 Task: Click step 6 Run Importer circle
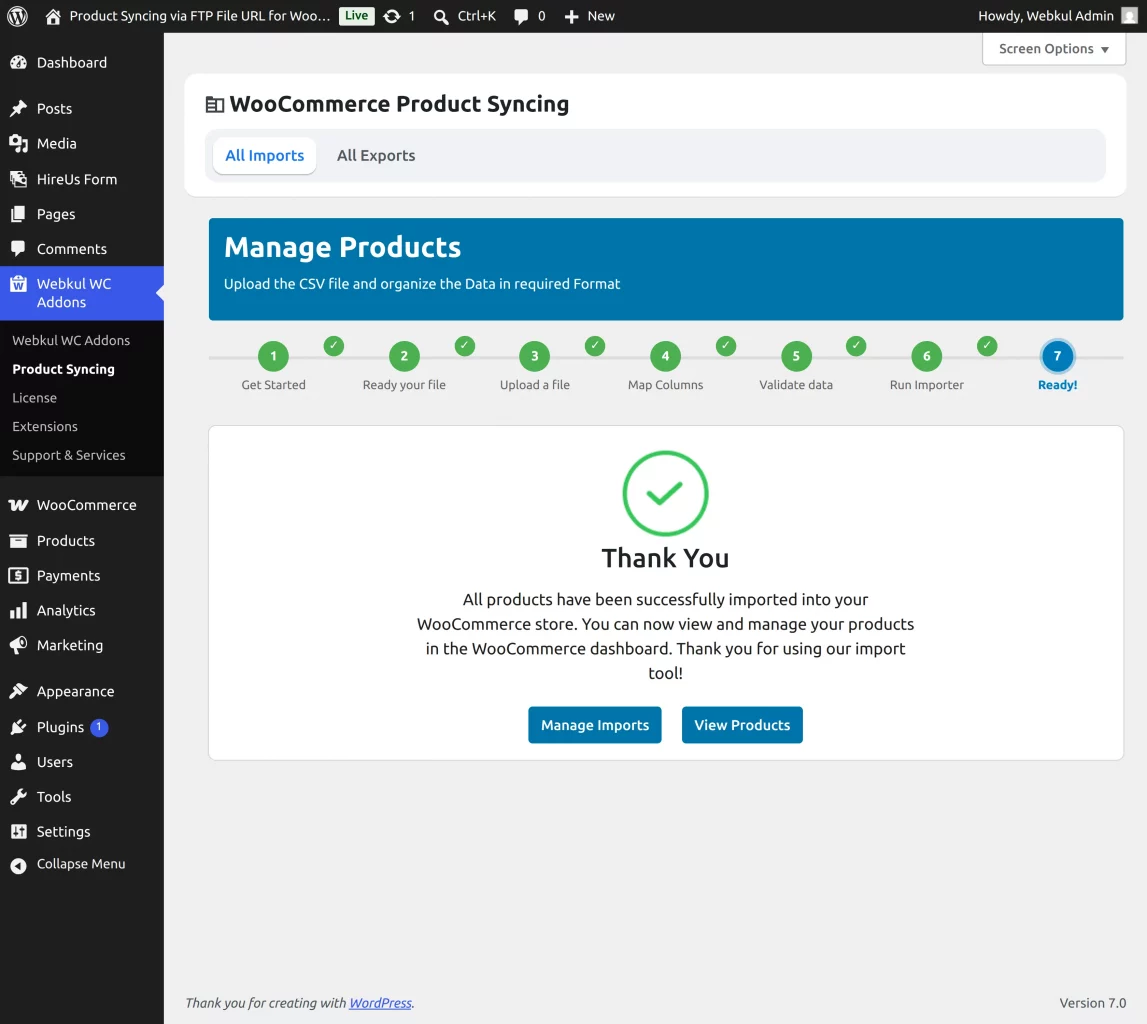pos(927,356)
